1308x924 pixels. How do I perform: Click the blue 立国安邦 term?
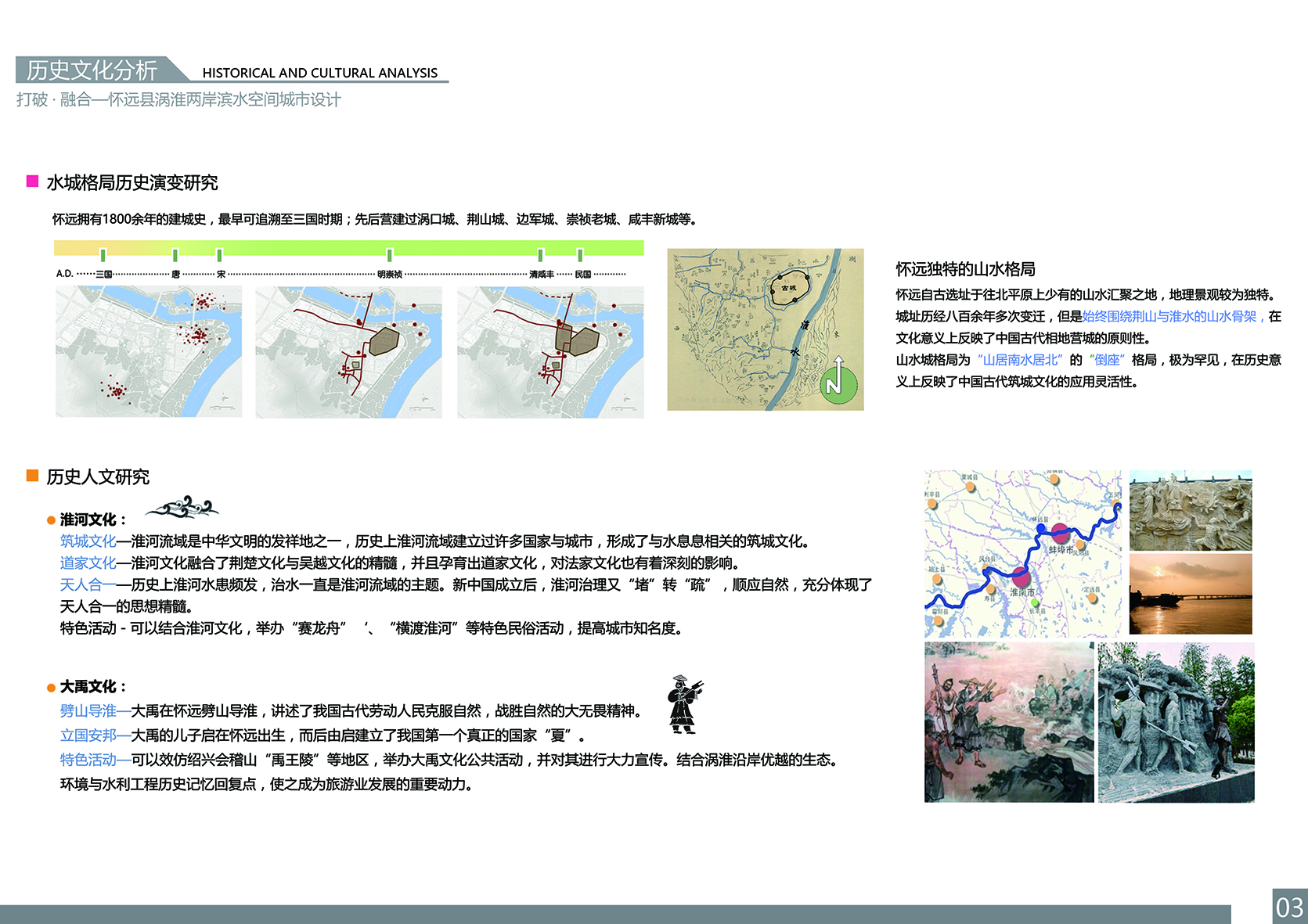click(88, 735)
